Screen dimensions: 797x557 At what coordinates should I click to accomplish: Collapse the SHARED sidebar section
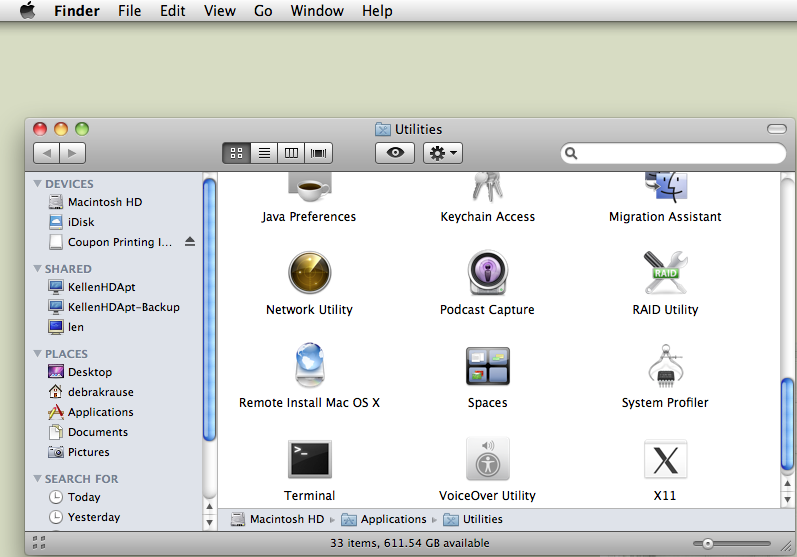pos(37,268)
